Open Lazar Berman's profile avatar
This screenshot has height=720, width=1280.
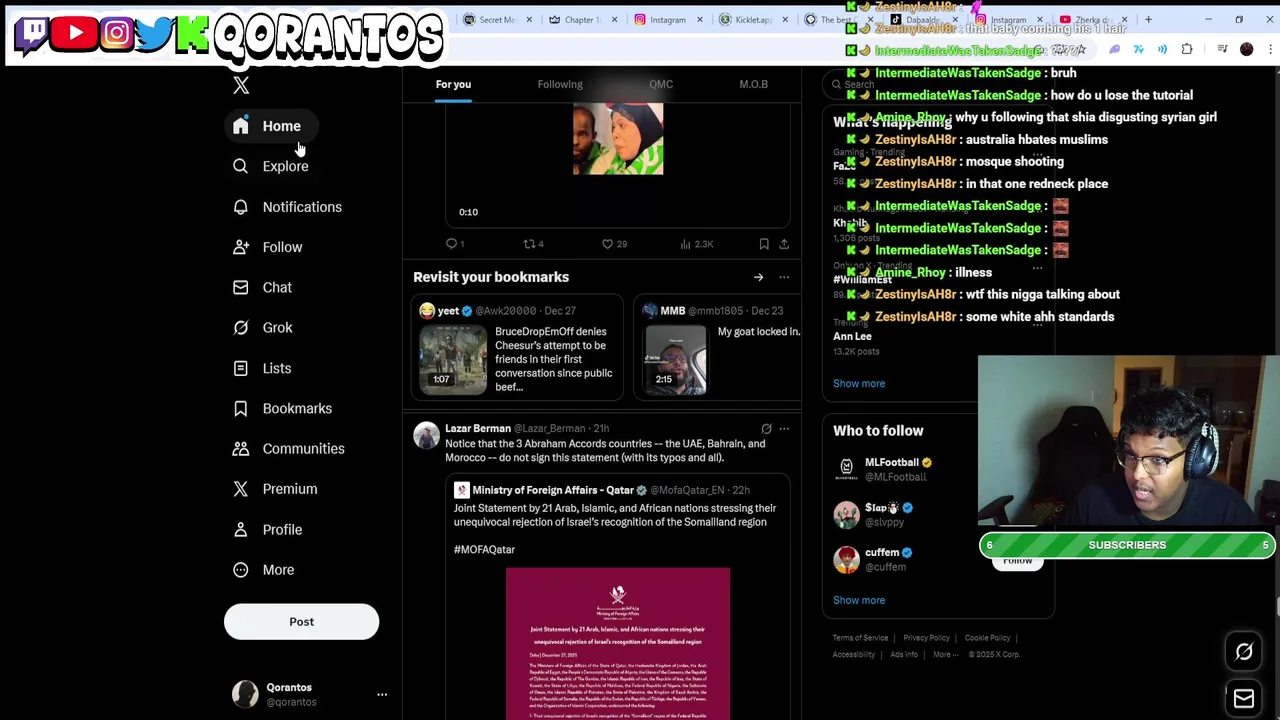[427, 435]
